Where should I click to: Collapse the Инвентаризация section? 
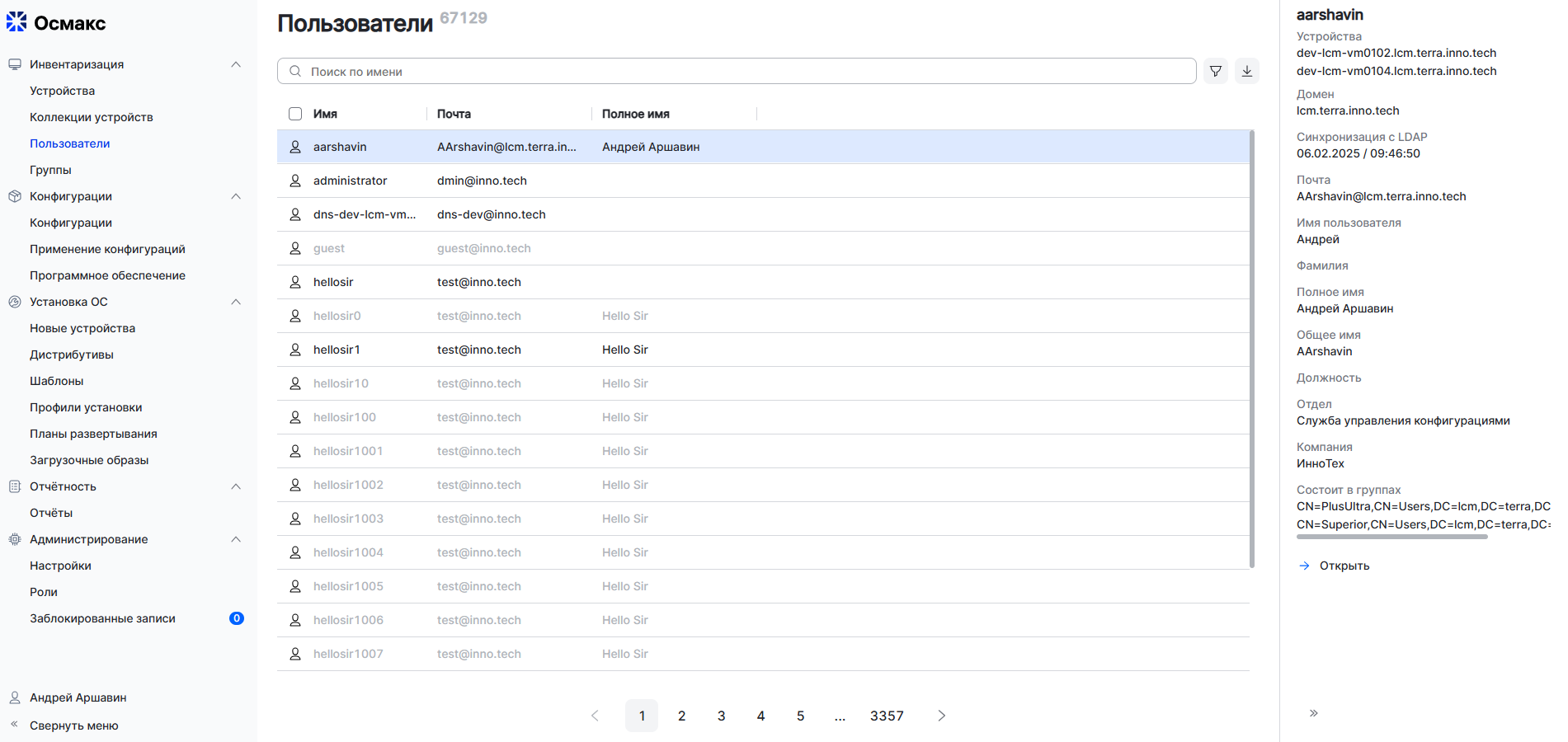tap(236, 64)
